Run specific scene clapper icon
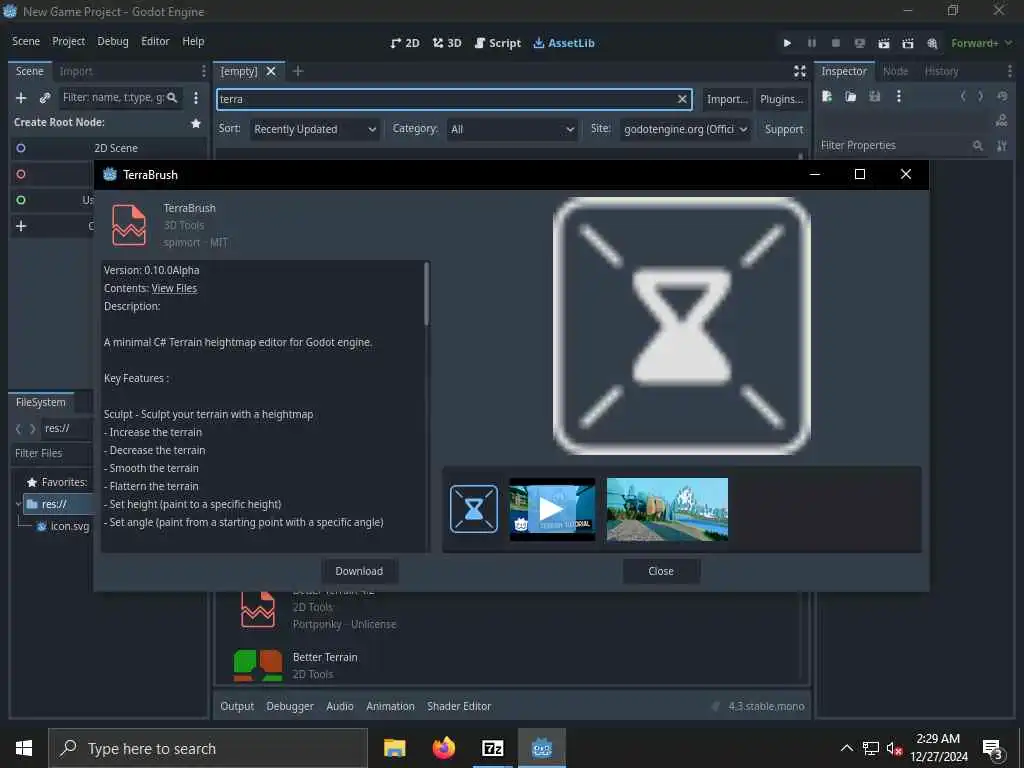This screenshot has height=768, width=1024. pyautogui.click(x=908, y=43)
